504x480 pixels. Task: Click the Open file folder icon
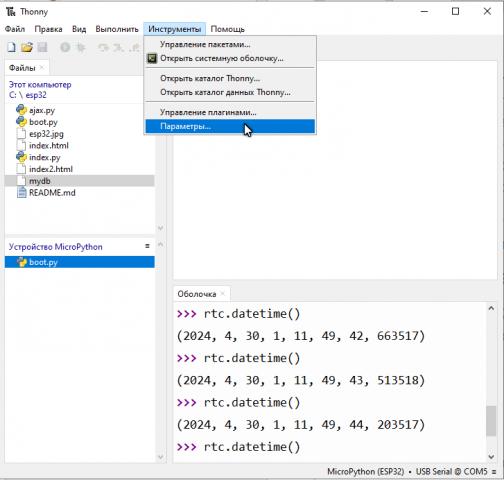pyautogui.click(x=27, y=47)
